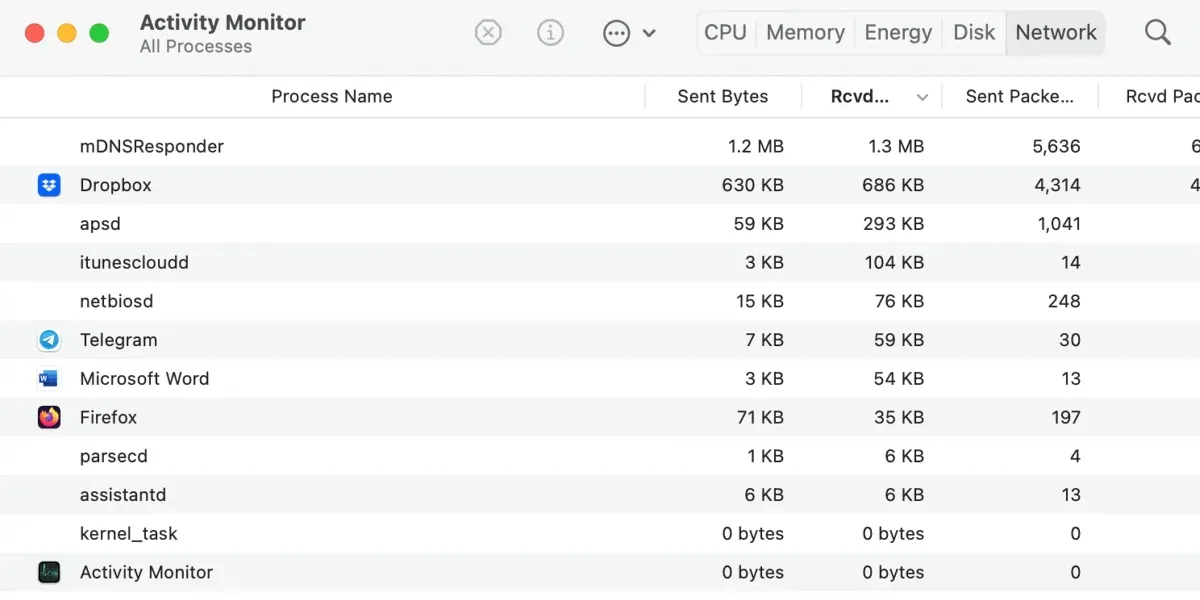Open process info with the (i) icon
Viewport: 1200px width, 600px height.
pos(551,32)
